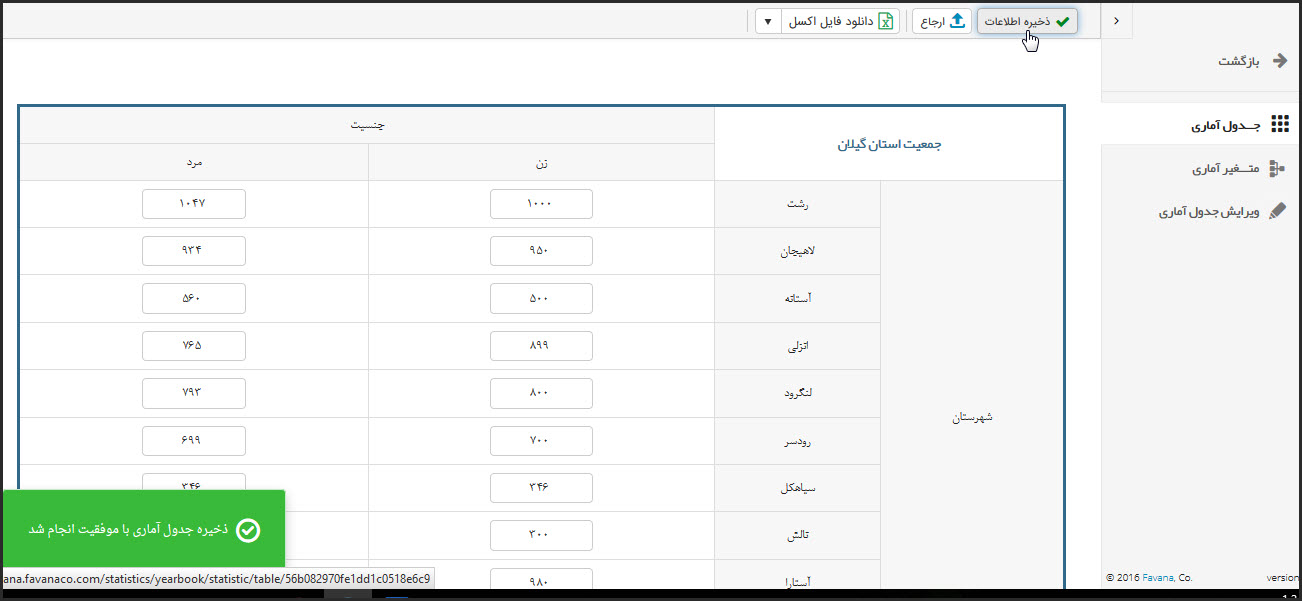
Task: Click the مرد input field for آستانه
Action: (x=193, y=298)
